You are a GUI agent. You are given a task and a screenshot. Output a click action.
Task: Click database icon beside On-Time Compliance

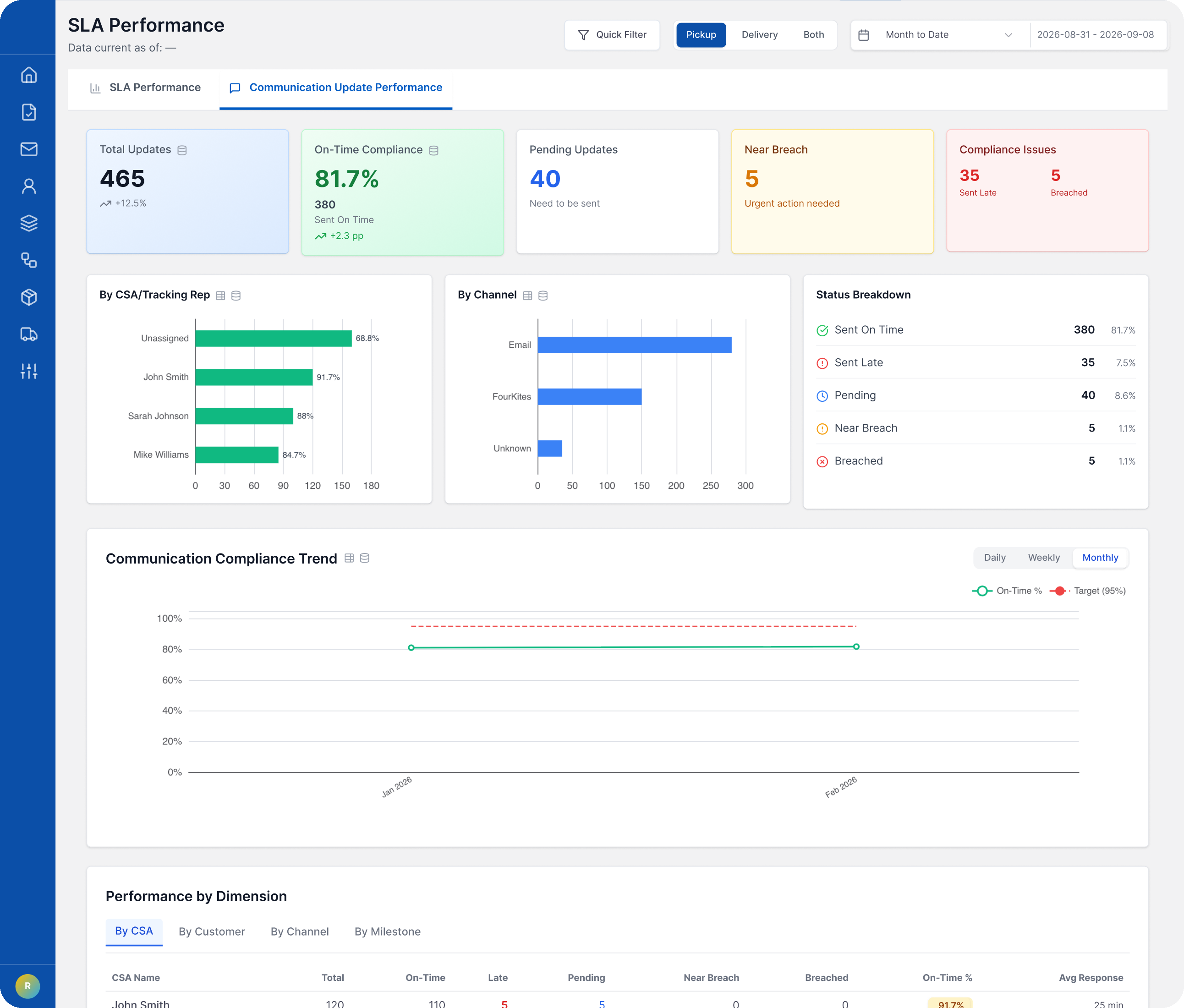[x=434, y=150]
